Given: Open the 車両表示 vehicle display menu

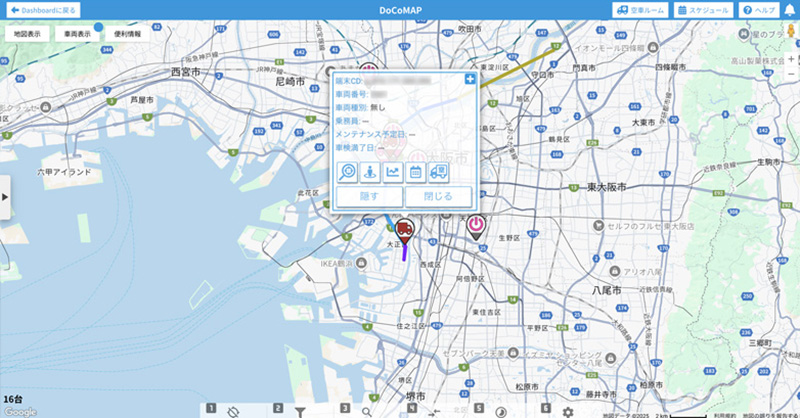Looking at the screenshot, I should click(x=77, y=33).
